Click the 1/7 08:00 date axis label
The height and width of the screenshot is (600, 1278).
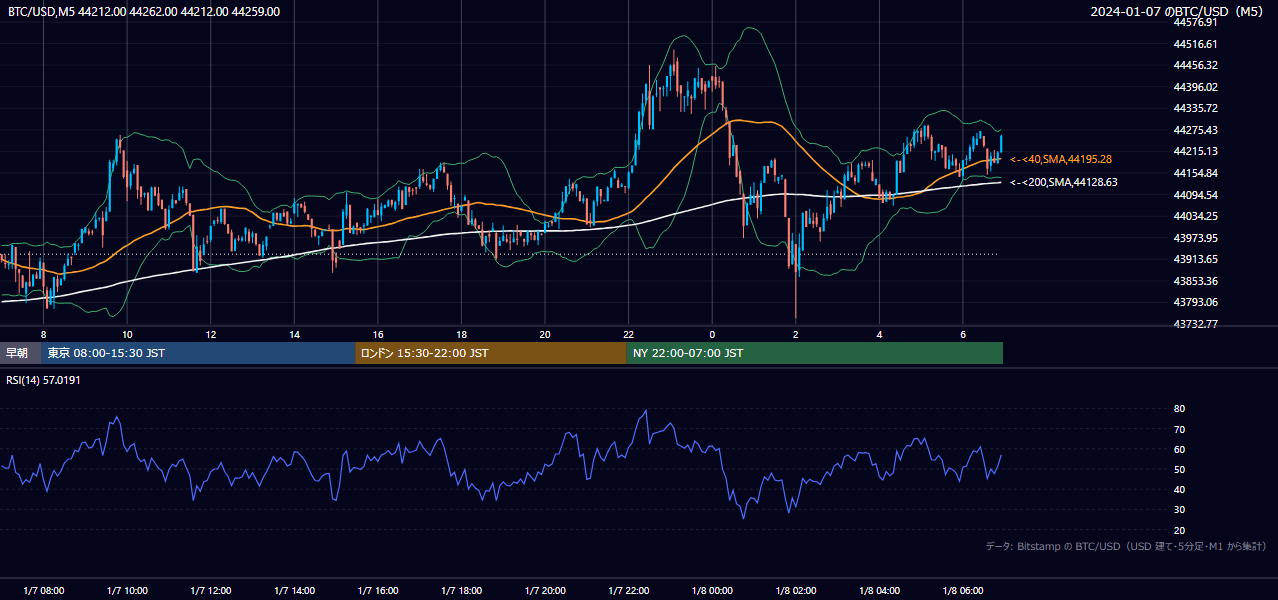[x=44, y=591]
